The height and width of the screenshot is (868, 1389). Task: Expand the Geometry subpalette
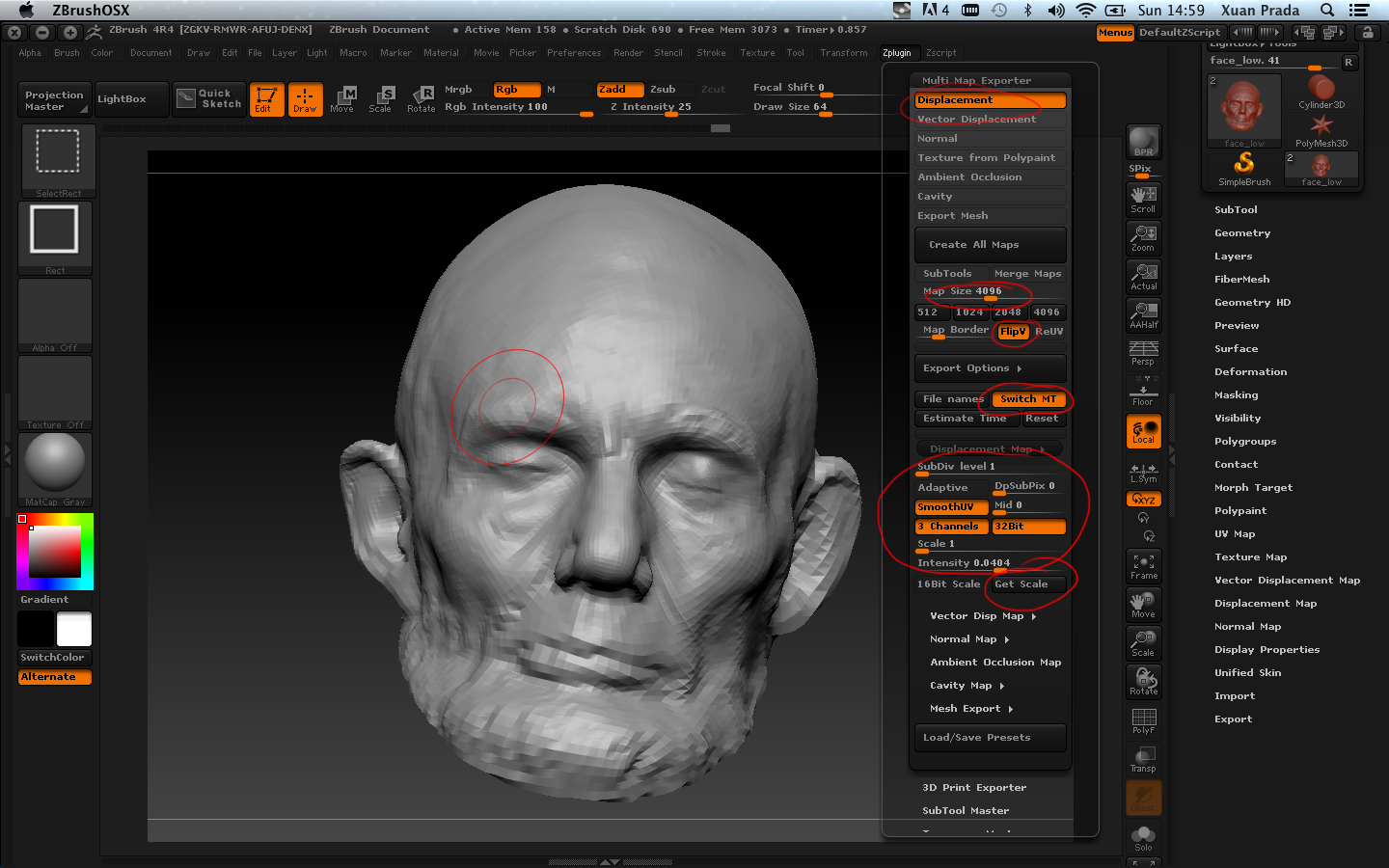pos(1242,232)
